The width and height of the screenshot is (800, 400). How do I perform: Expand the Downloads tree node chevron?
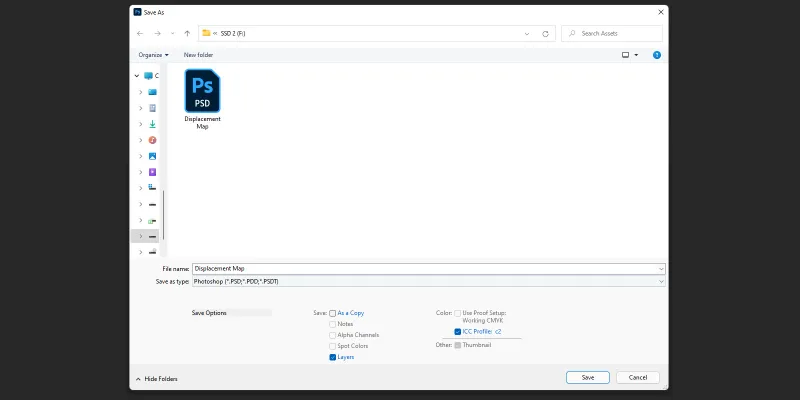[141, 124]
